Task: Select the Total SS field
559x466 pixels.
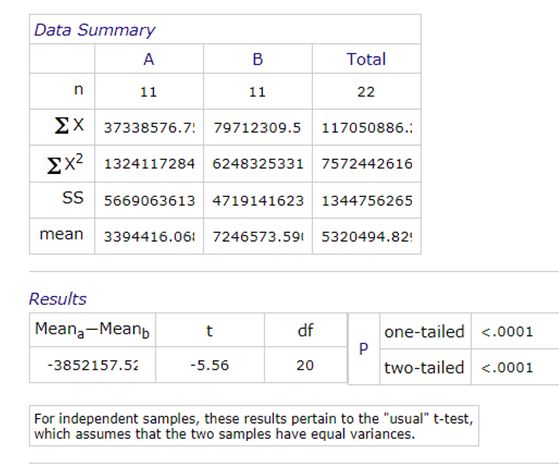Action: point(366,201)
